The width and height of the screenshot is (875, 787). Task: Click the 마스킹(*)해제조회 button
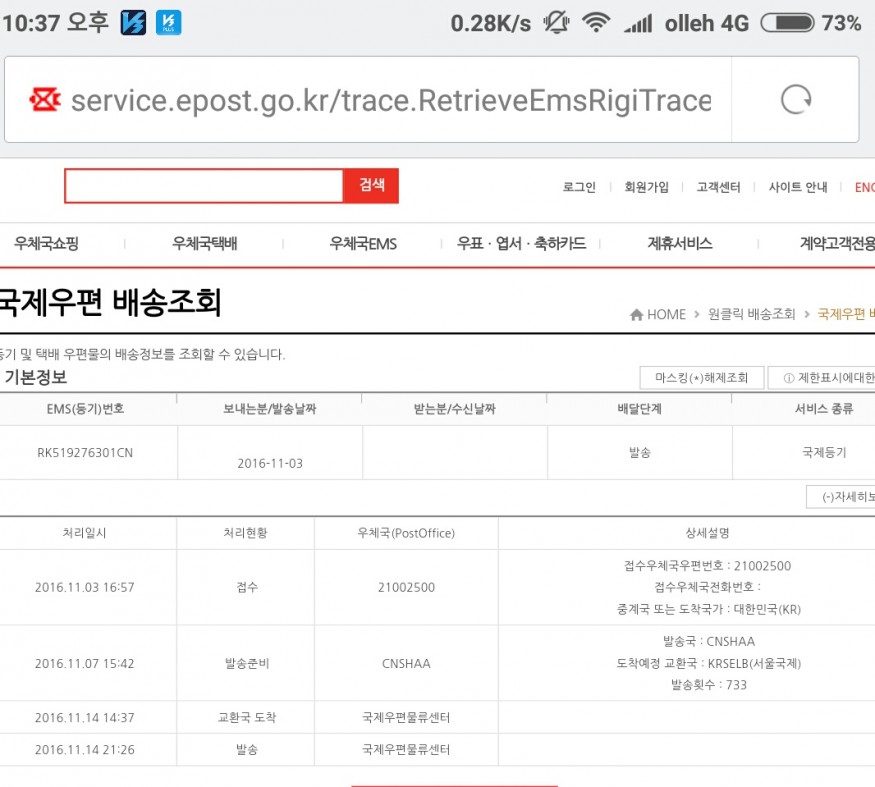click(701, 378)
